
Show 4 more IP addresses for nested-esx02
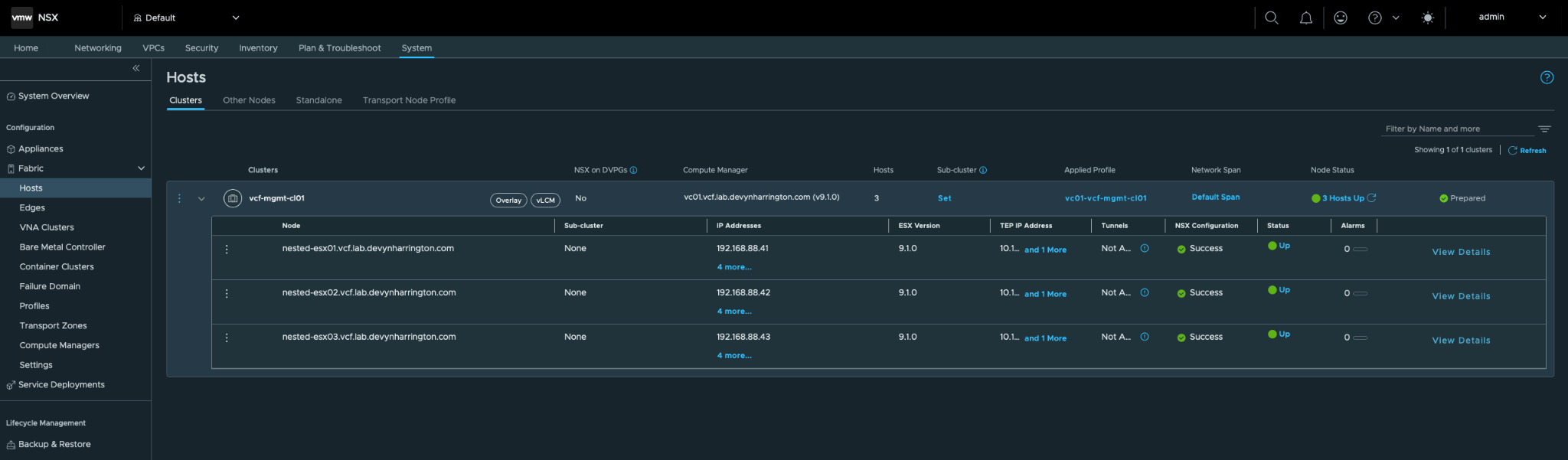(x=734, y=312)
